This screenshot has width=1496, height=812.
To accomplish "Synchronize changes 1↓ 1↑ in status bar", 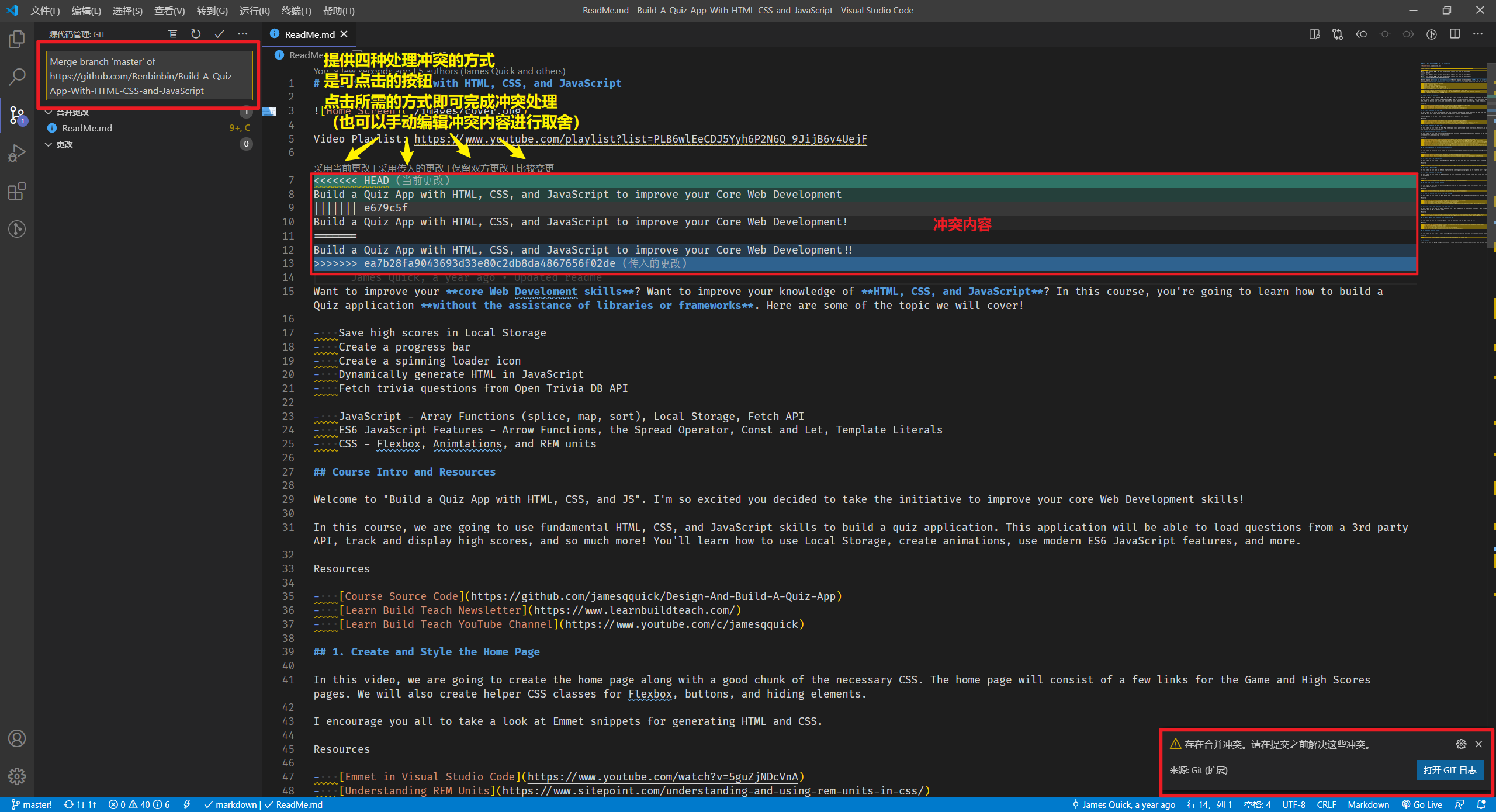I will [80, 804].
